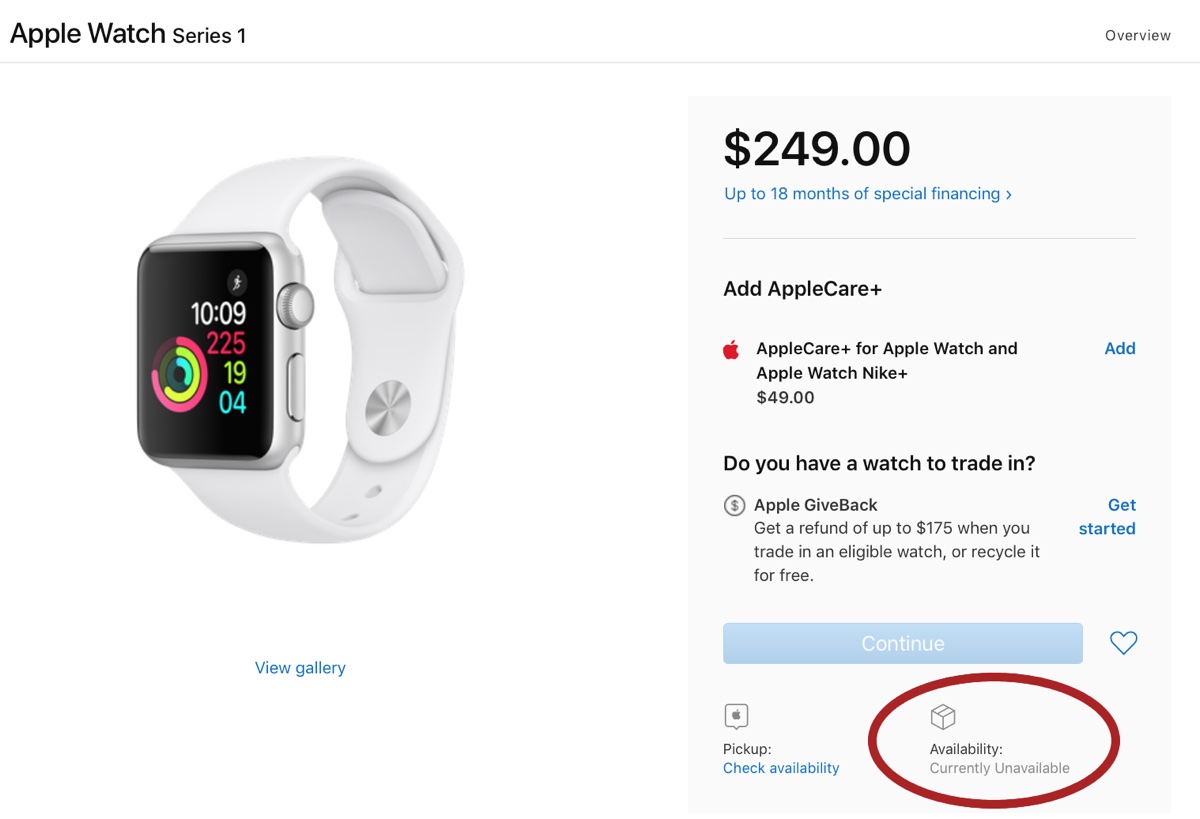Click the white Apple Watch product image
The image size is (1200, 819).
tap(300, 370)
